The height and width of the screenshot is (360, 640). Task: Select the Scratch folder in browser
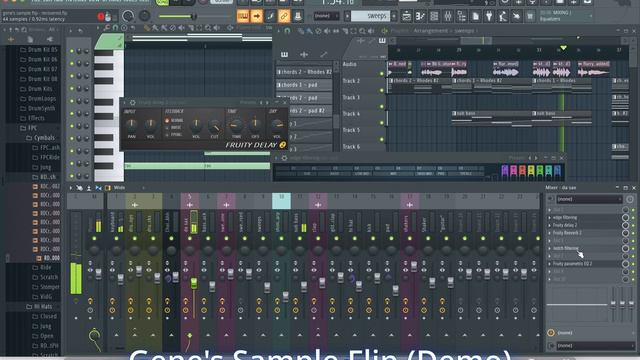pos(46,277)
